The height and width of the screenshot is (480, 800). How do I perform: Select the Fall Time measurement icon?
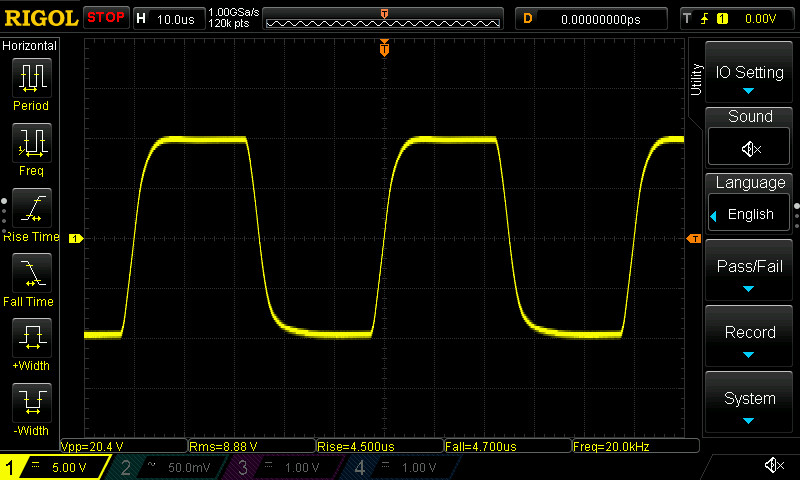[32, 273]
